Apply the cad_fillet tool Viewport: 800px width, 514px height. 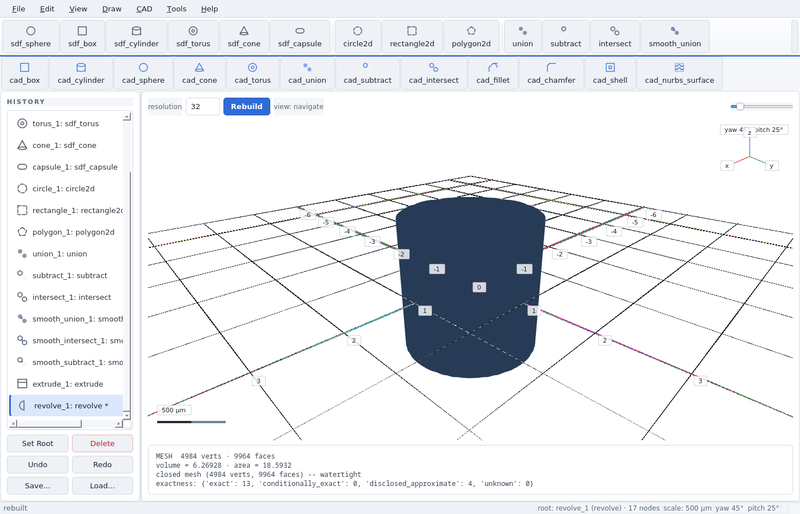tap(492, 74)
